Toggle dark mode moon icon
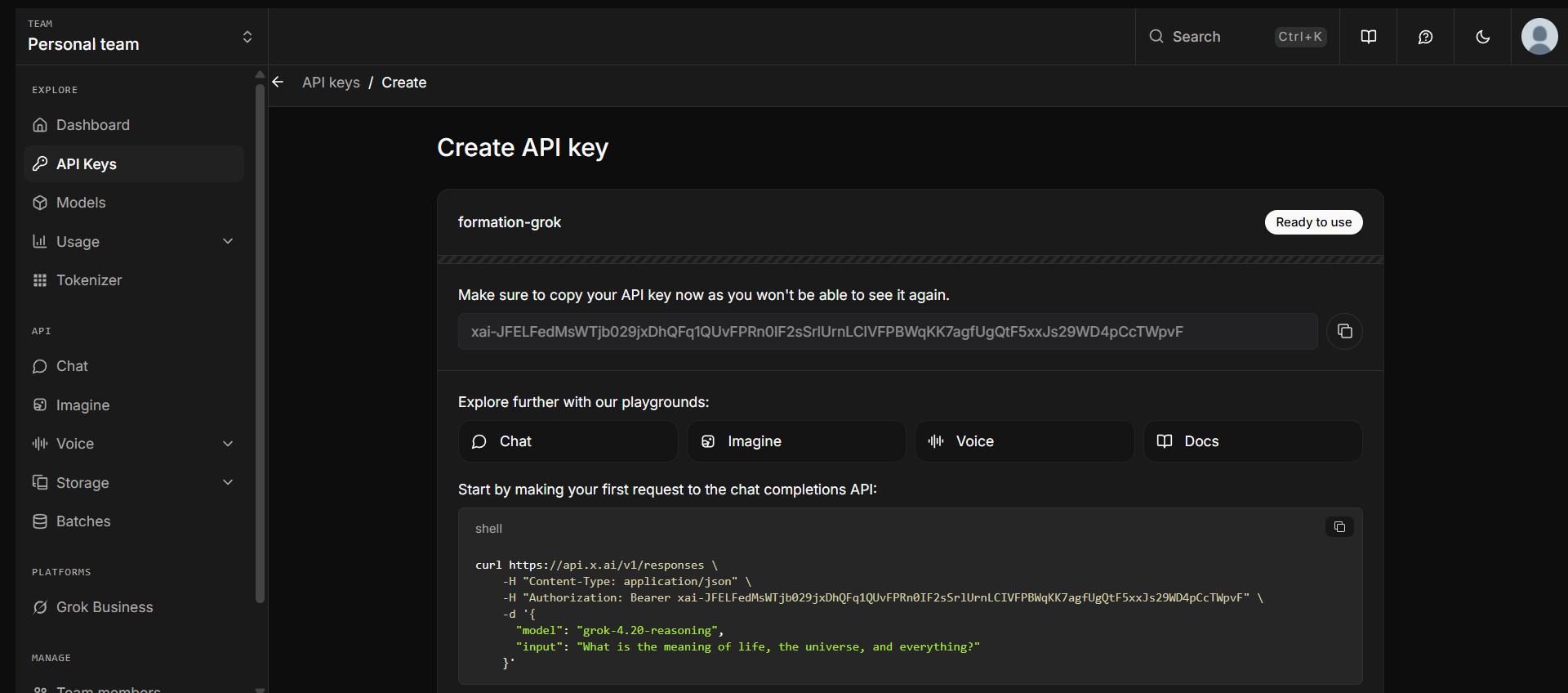Viewport: 1568px width, 693px height. [x=1482, y=37]
